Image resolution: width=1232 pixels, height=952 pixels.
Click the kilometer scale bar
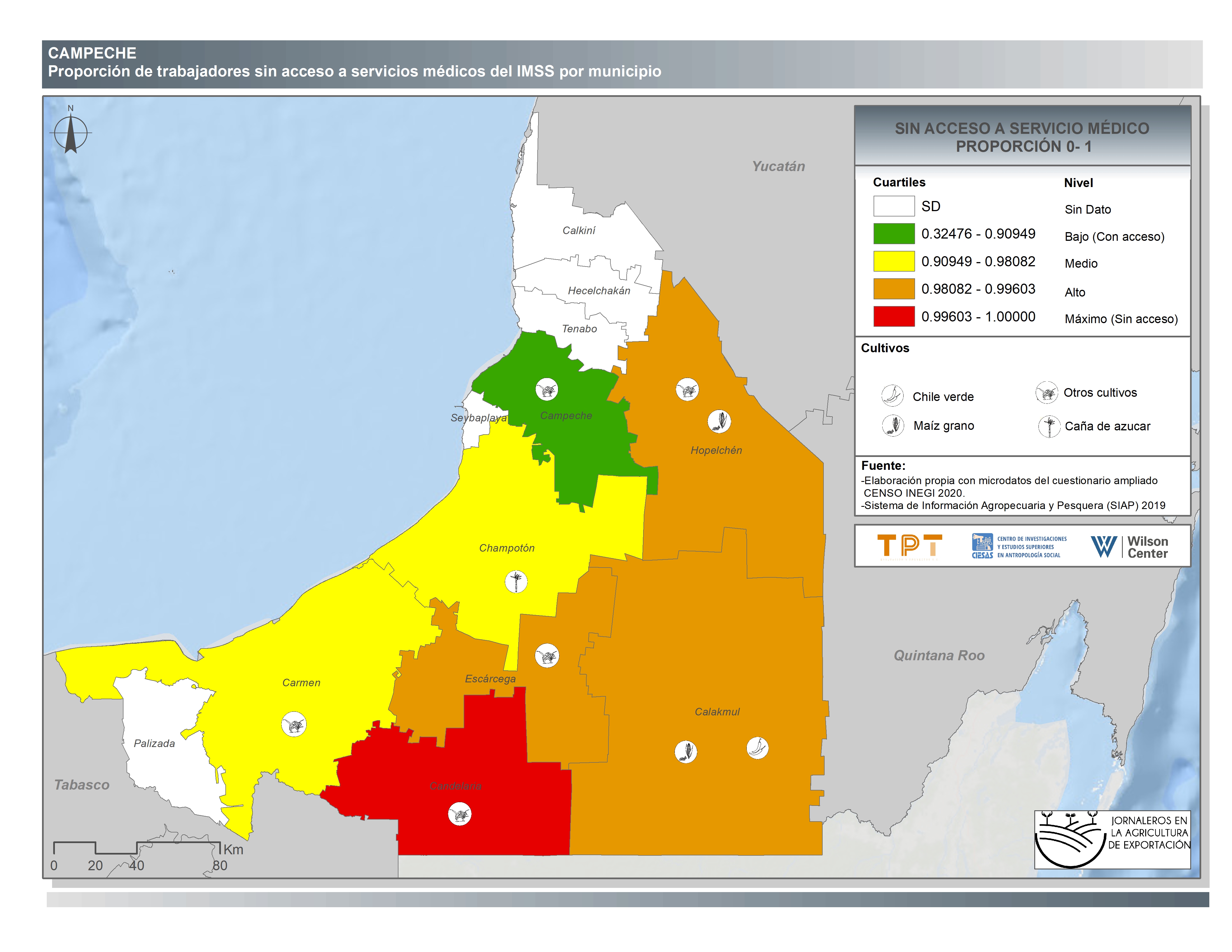pyautogui.click(x=137, y=848)
